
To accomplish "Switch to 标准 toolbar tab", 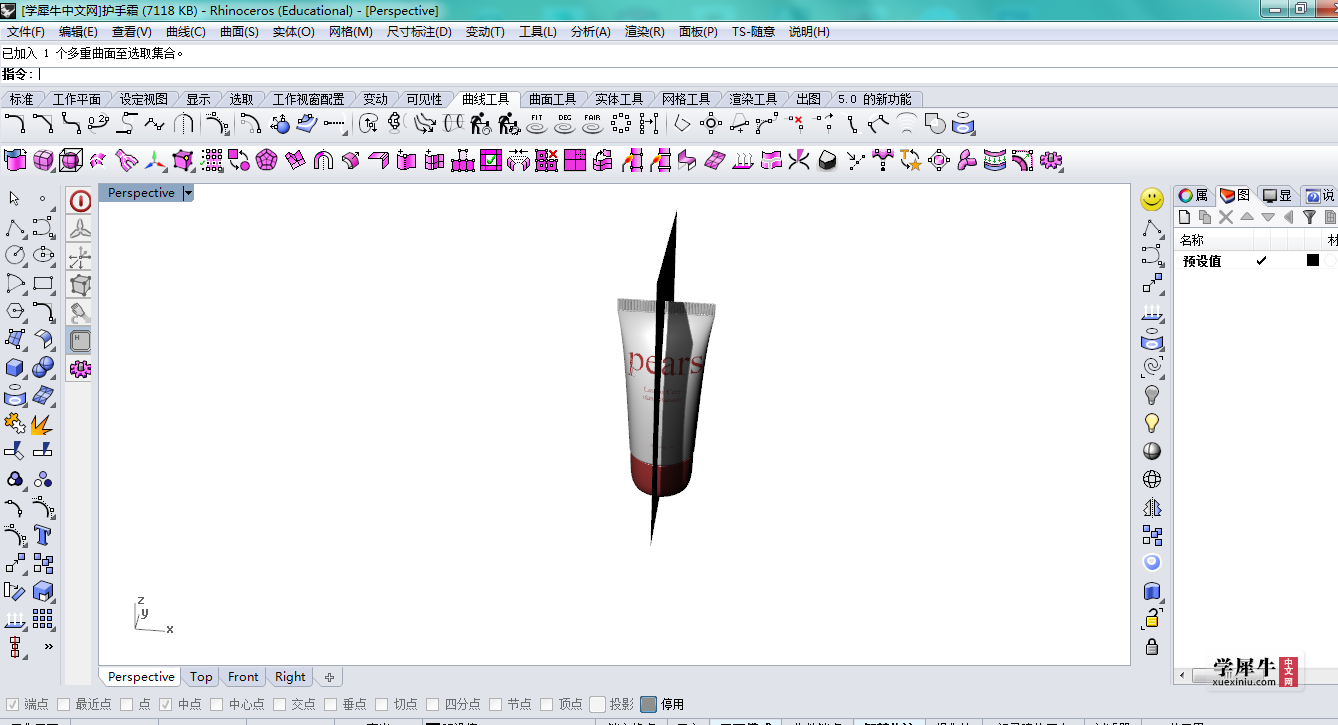I will [21, 99].
